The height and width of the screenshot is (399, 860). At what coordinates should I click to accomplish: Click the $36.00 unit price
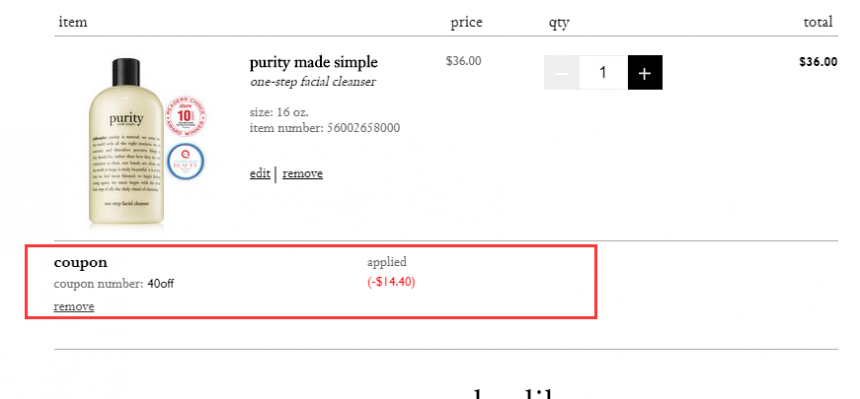[x=463, y=61]
